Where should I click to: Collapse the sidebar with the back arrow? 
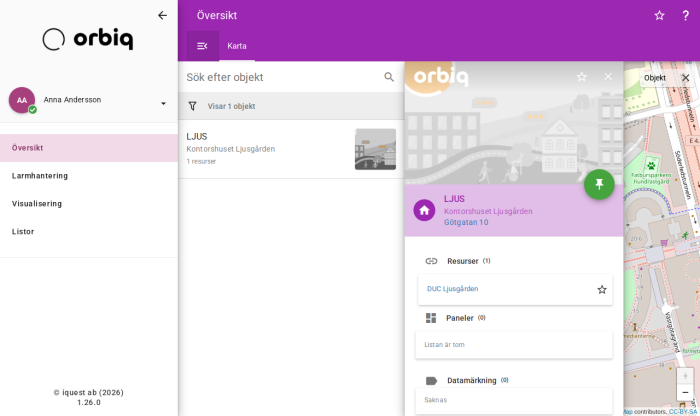pyautogui.click(x=162, y=16)
